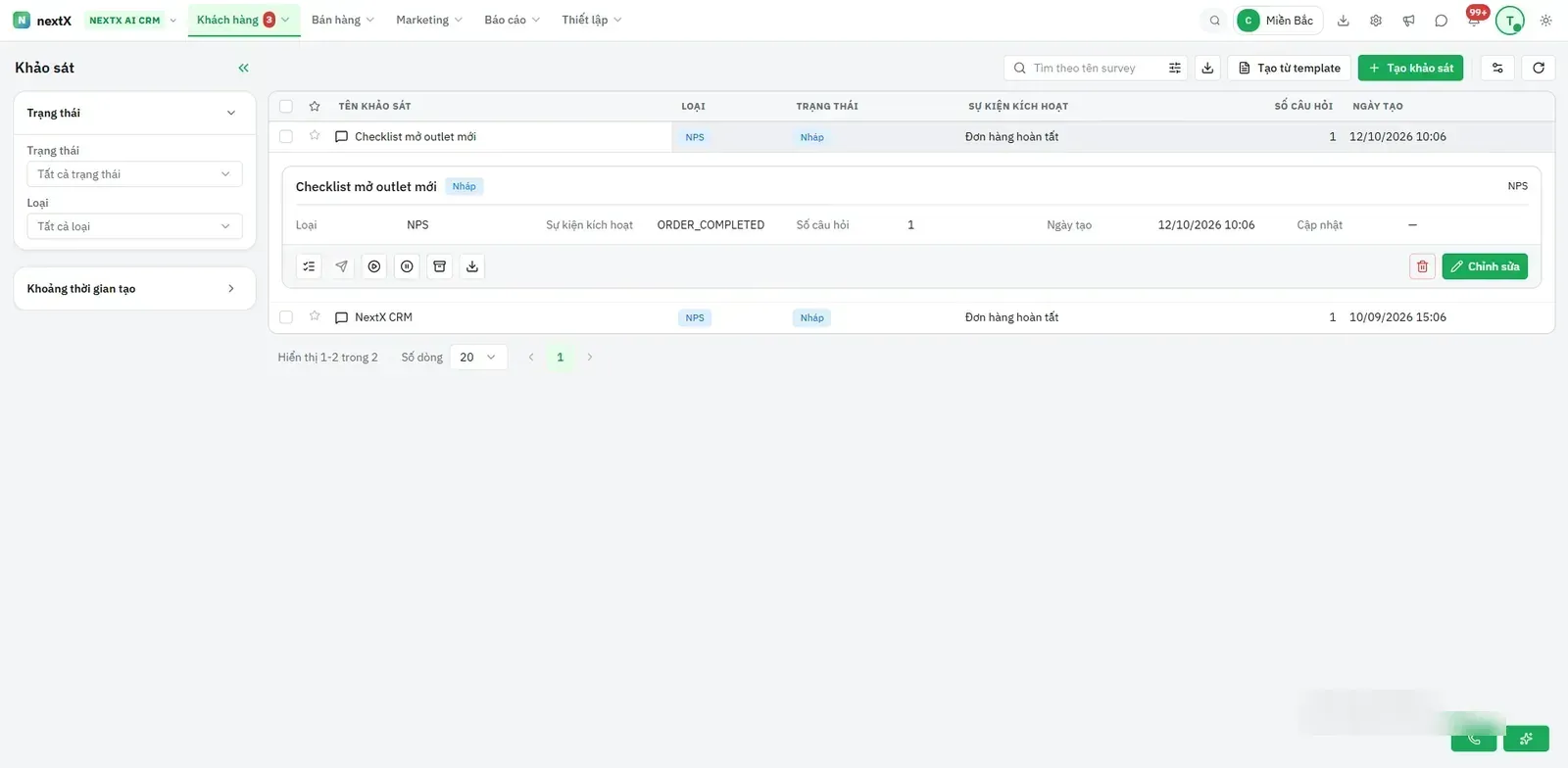The image size is (1568, 768).
Task: Click the paper-plane send icon in survey detail
Action: (x=341, y=266)
